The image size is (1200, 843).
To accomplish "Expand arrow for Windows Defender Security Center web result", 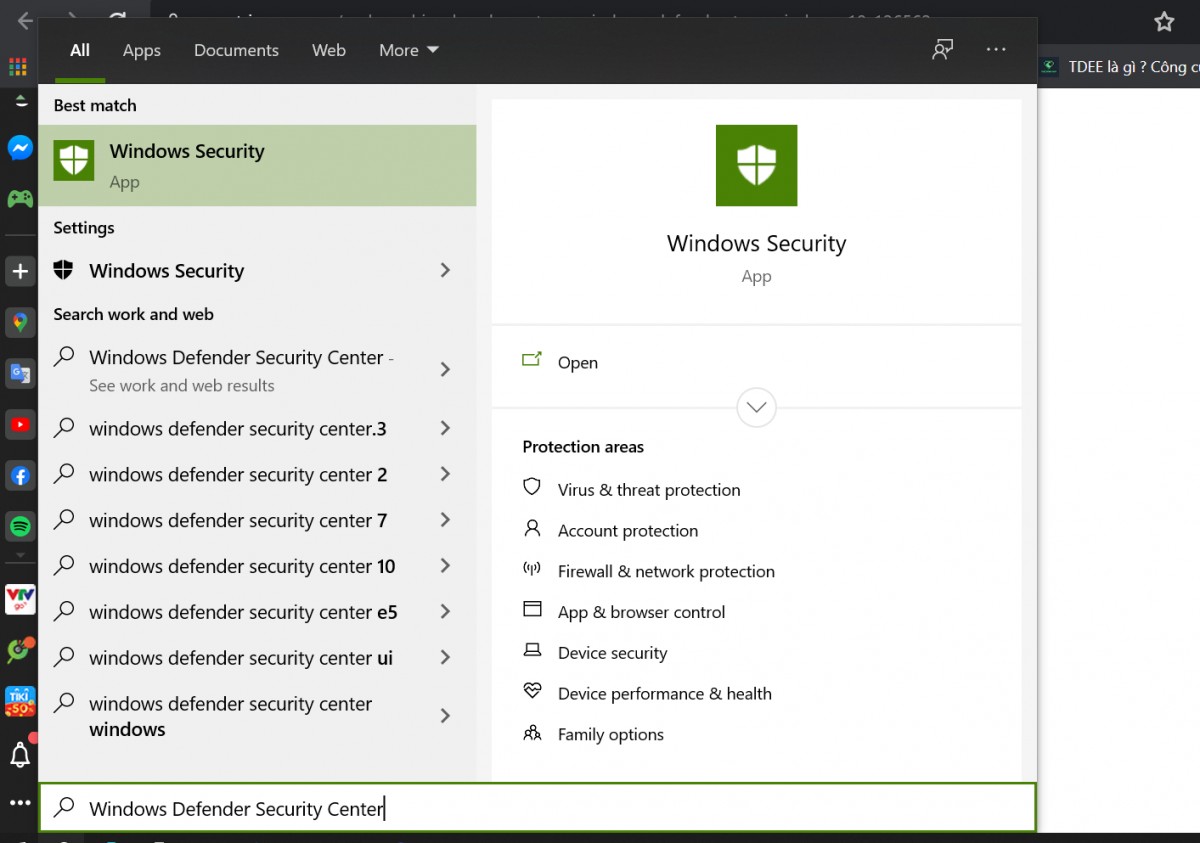I will 445,370.
